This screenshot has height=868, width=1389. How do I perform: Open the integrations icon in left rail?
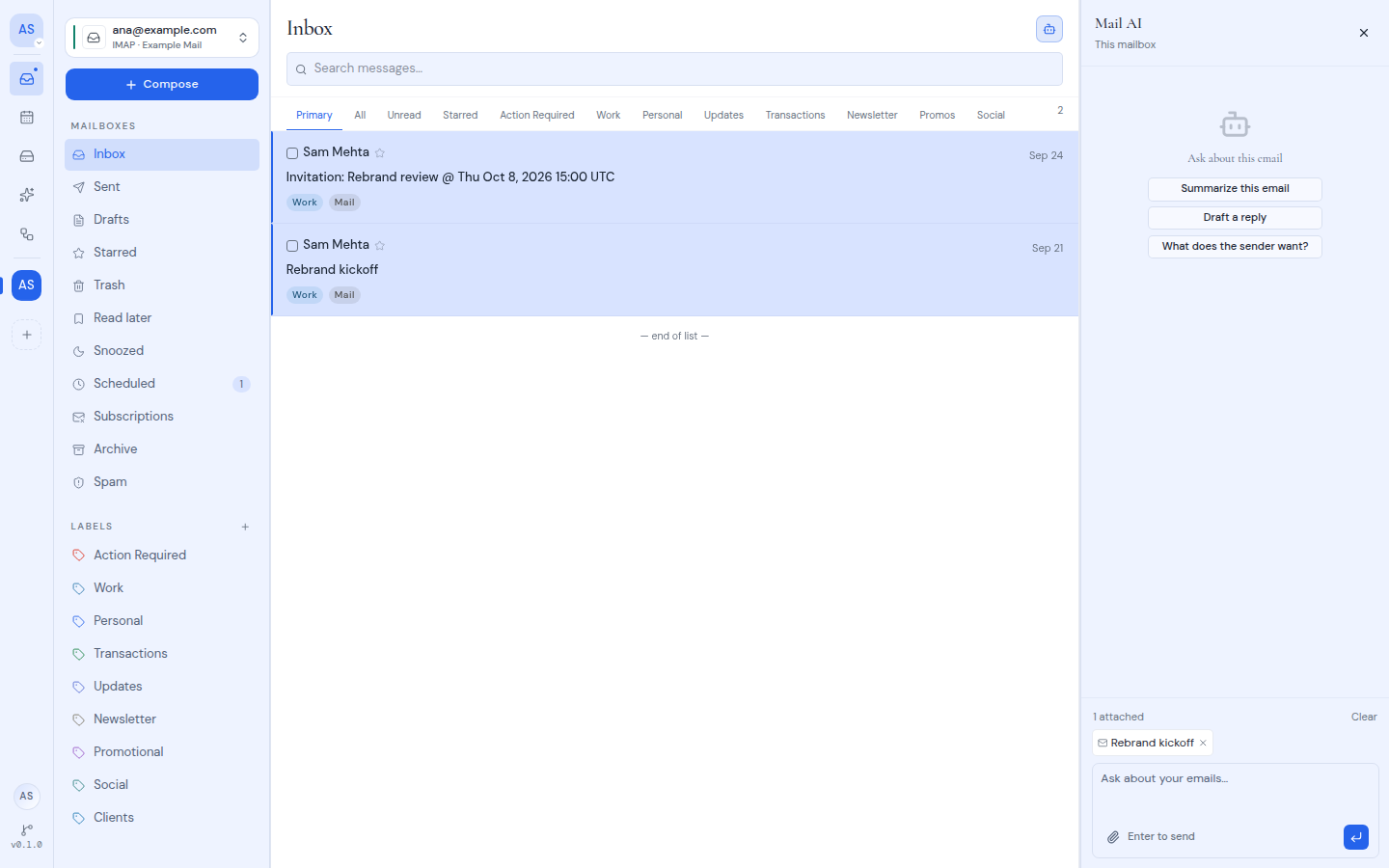[x=27, y=234]
